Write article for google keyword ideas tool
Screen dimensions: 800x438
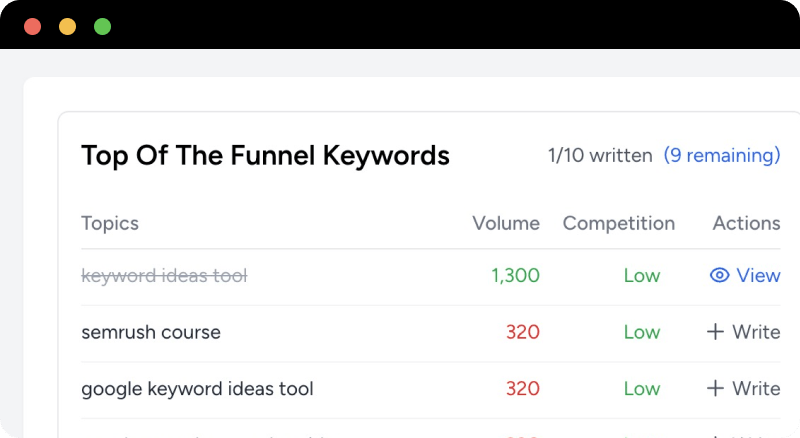pyautogui.click(x=755, y=388)
